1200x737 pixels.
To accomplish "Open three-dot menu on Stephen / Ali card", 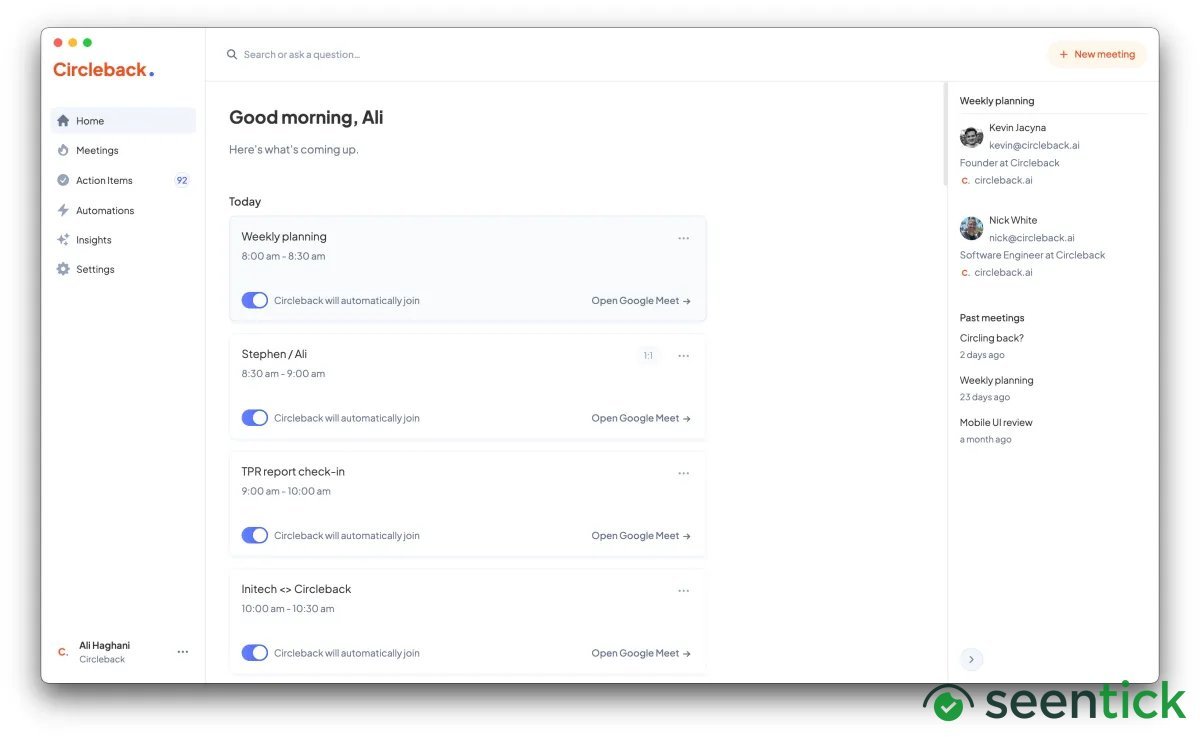I will [684, 355].
